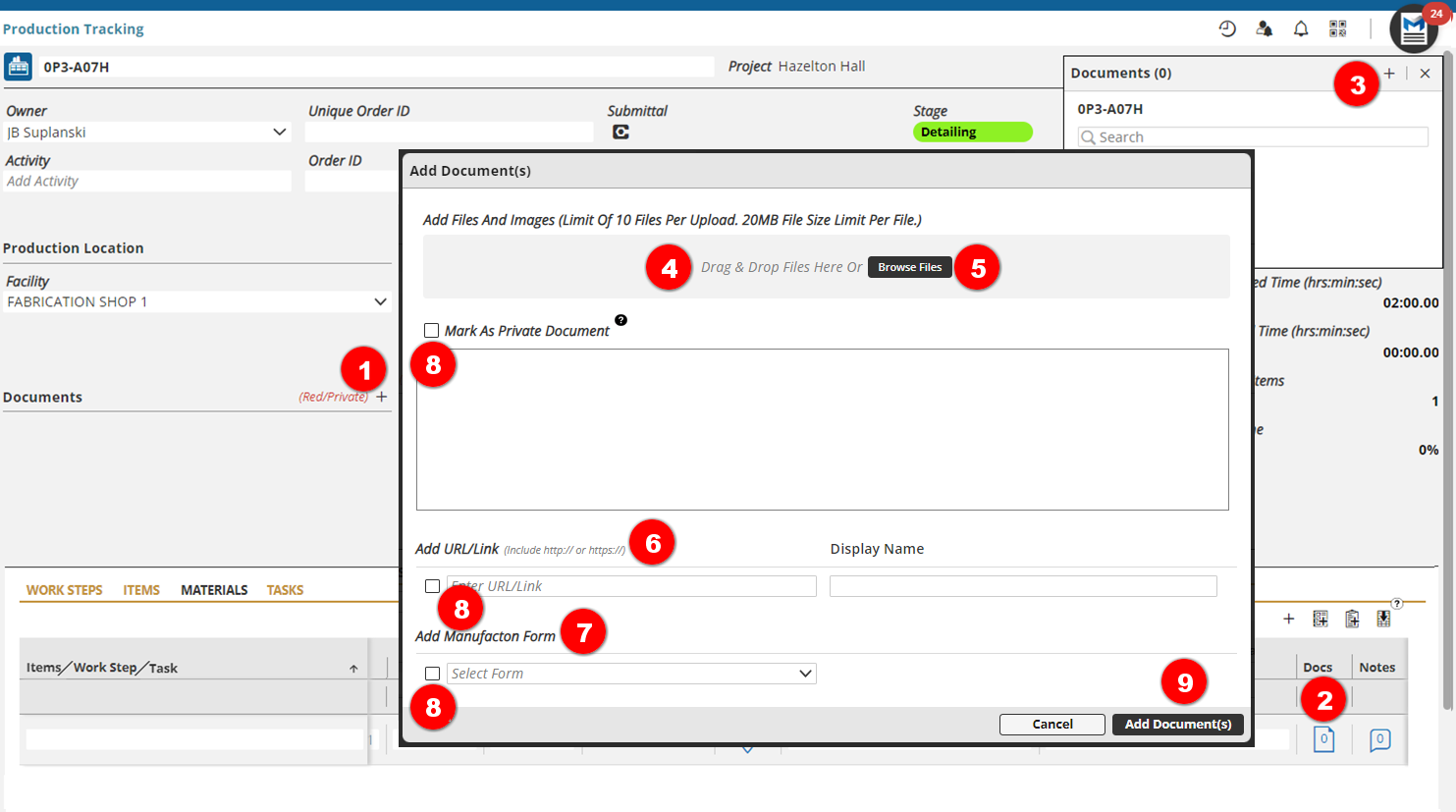Click the Add Document(s) button
Image resolution: width=1456 pixels, height=812 pixels.
click(1177, 724)
